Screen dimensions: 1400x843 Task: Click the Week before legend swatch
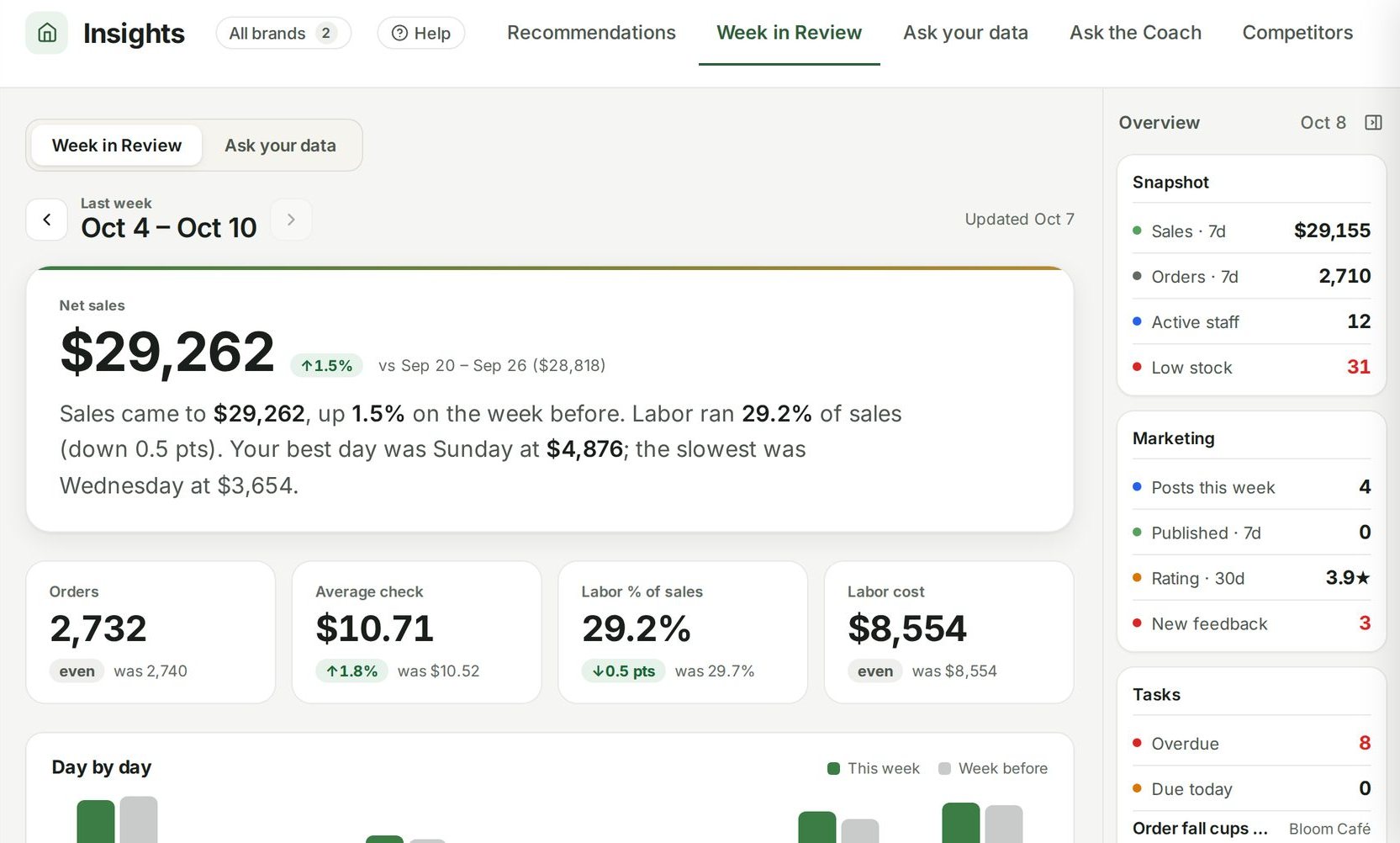944,768
